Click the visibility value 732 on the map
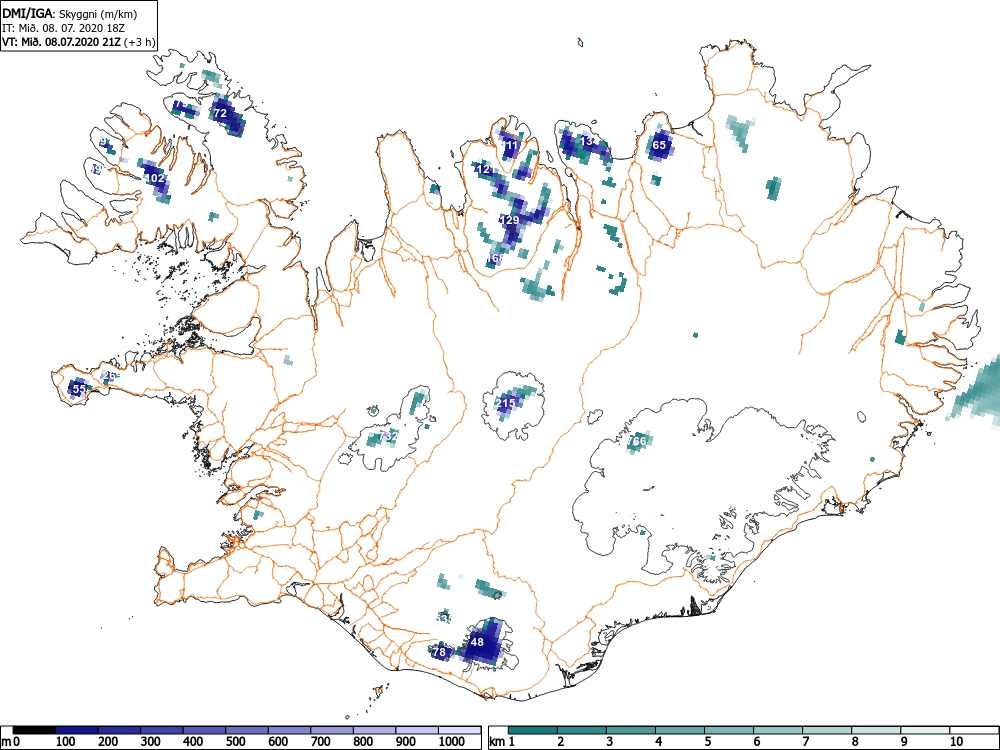 [x=388, y=438]
